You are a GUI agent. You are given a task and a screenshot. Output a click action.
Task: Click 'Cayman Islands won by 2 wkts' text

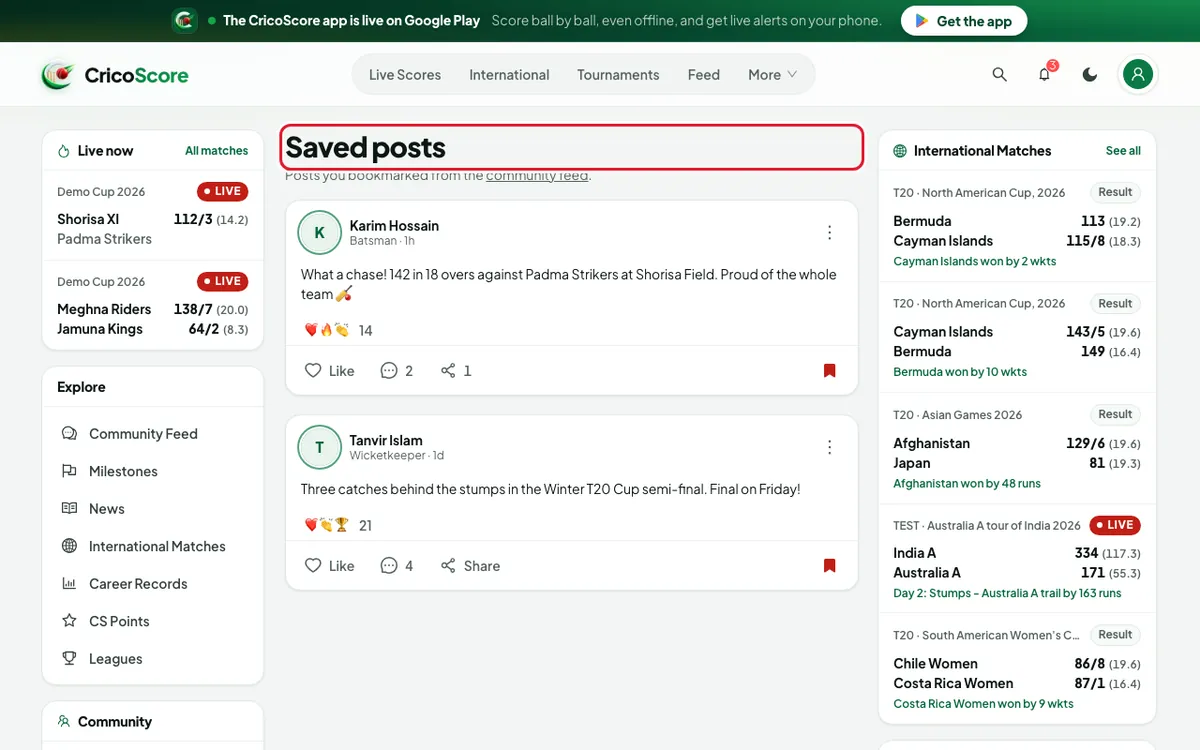tap(975, 261)
